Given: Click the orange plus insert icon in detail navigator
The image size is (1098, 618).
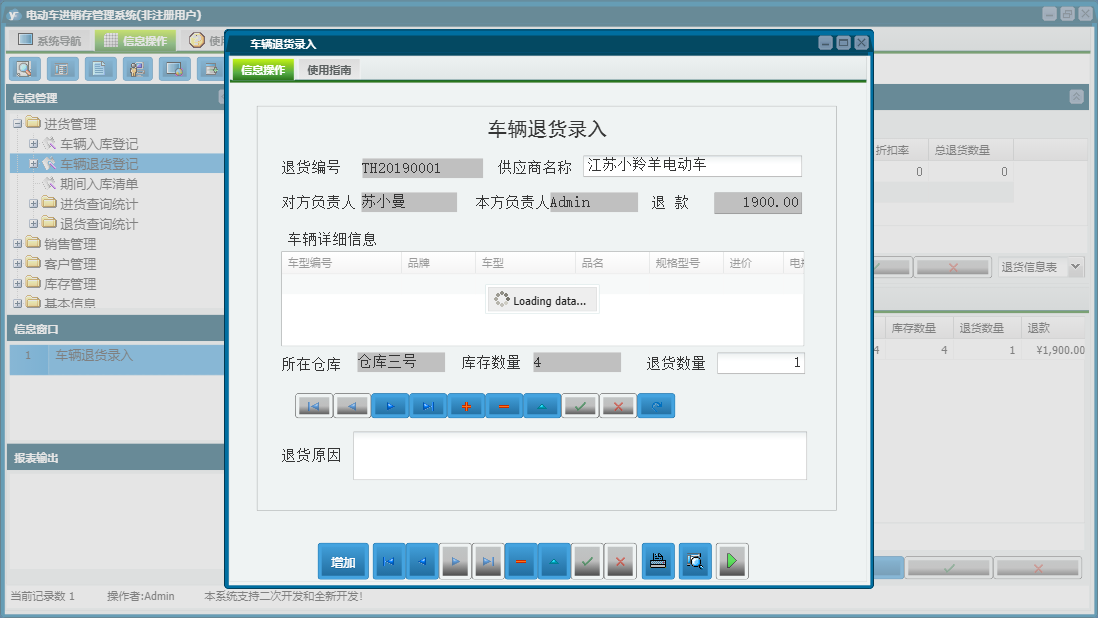Looking at the screenshot, I should click(466, 406).
